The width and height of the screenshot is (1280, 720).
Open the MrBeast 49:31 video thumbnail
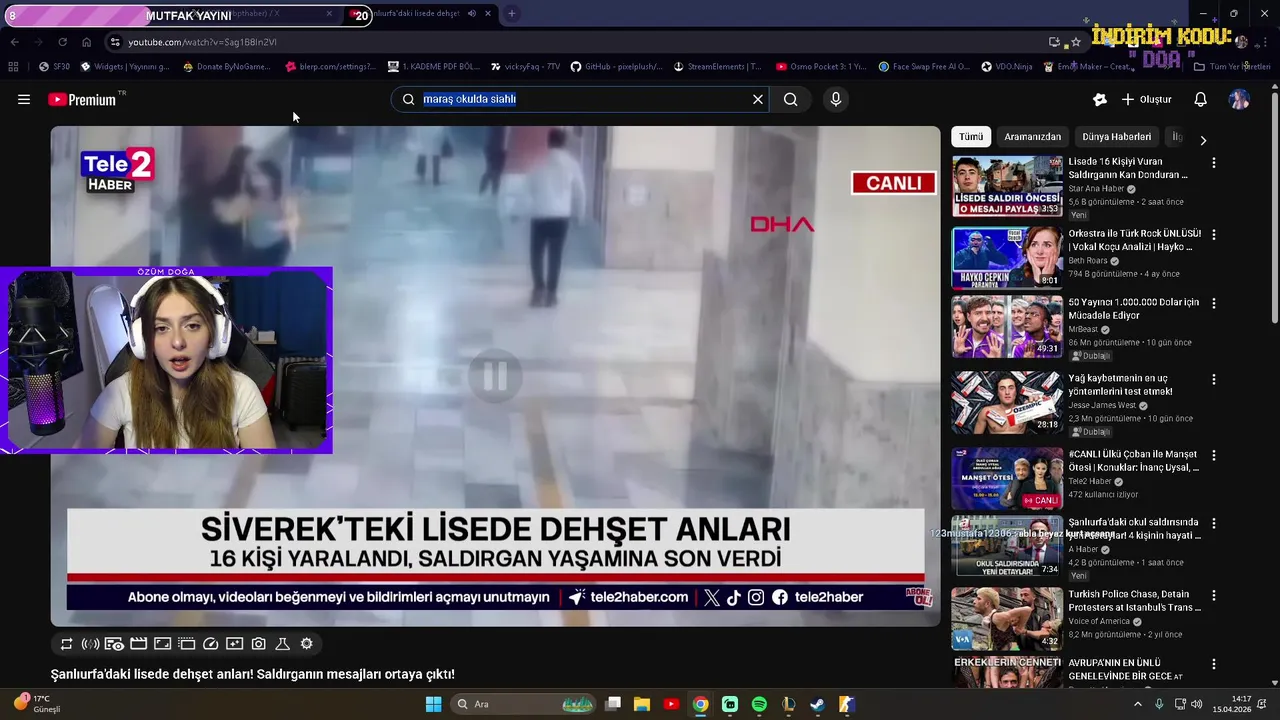coord(1007,326)
